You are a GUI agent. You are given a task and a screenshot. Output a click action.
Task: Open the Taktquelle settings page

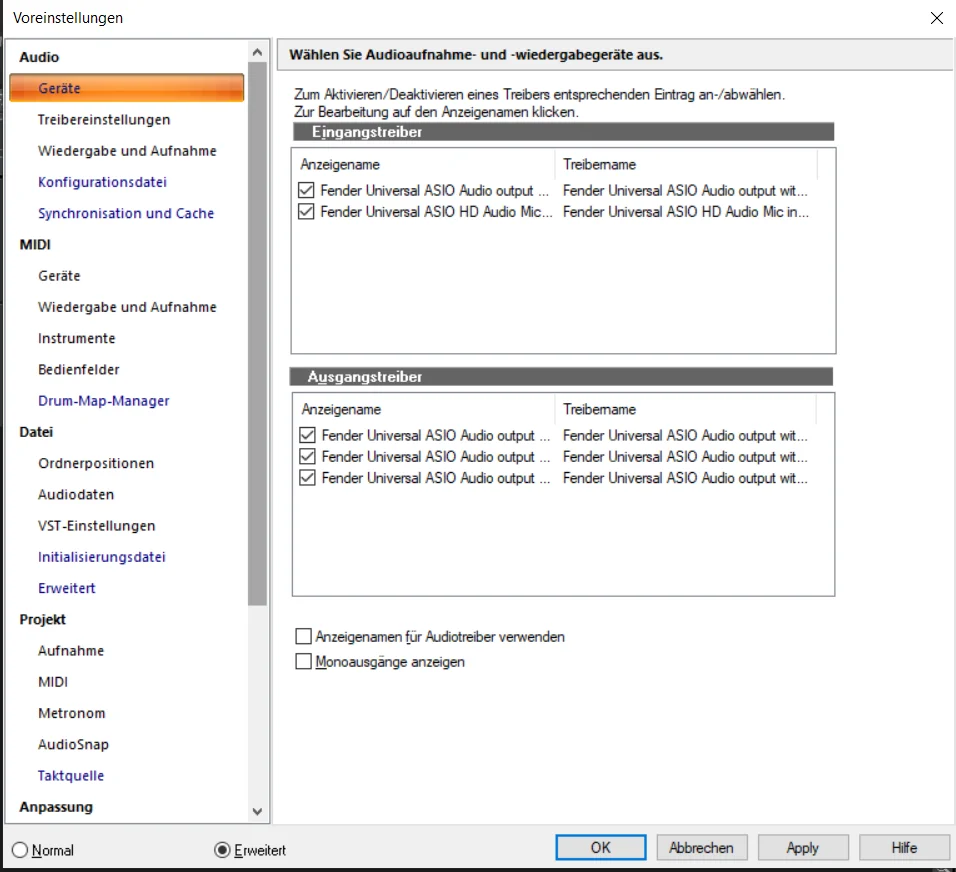71,776
